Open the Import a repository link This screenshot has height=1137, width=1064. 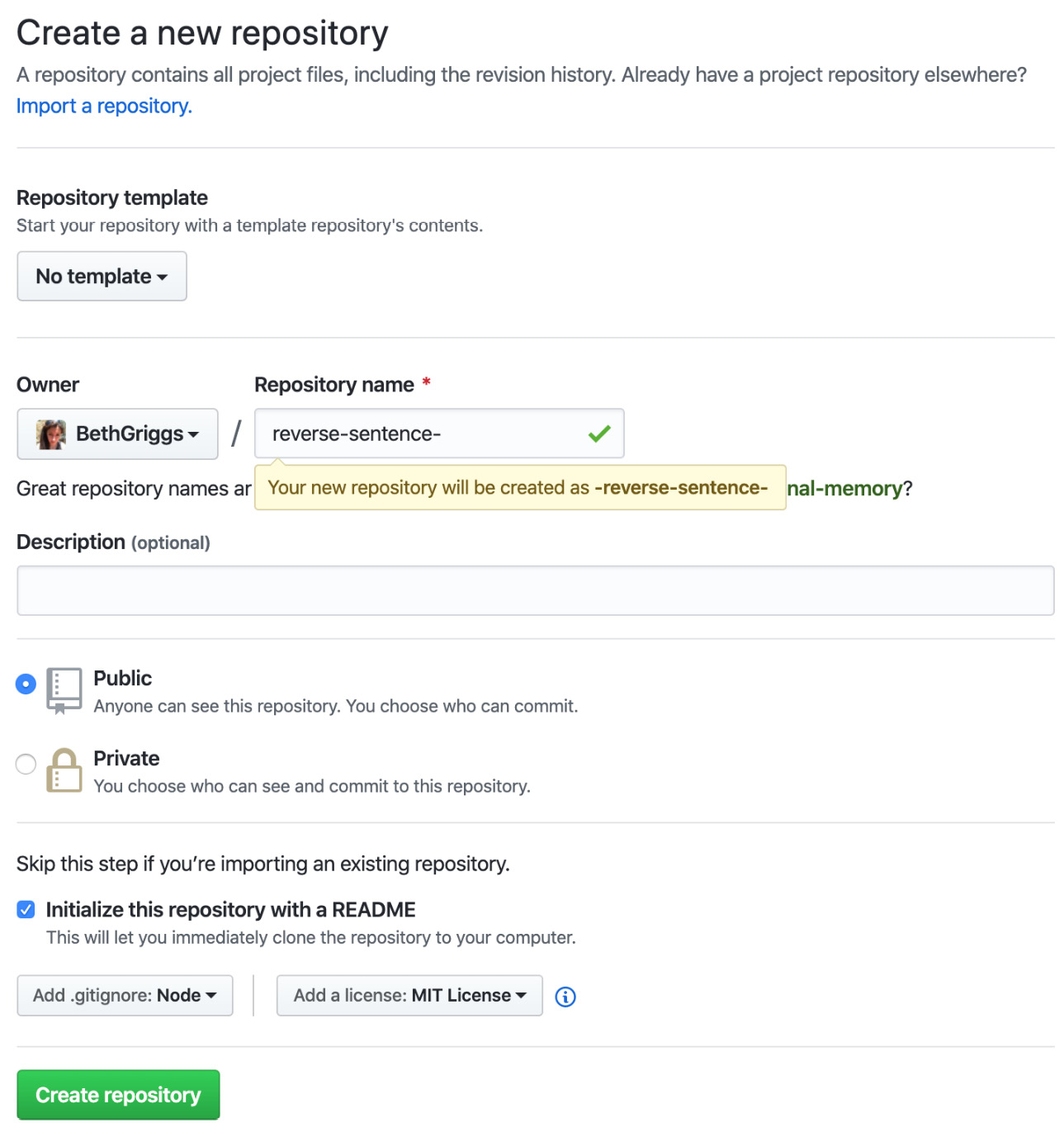click(103, 106)
